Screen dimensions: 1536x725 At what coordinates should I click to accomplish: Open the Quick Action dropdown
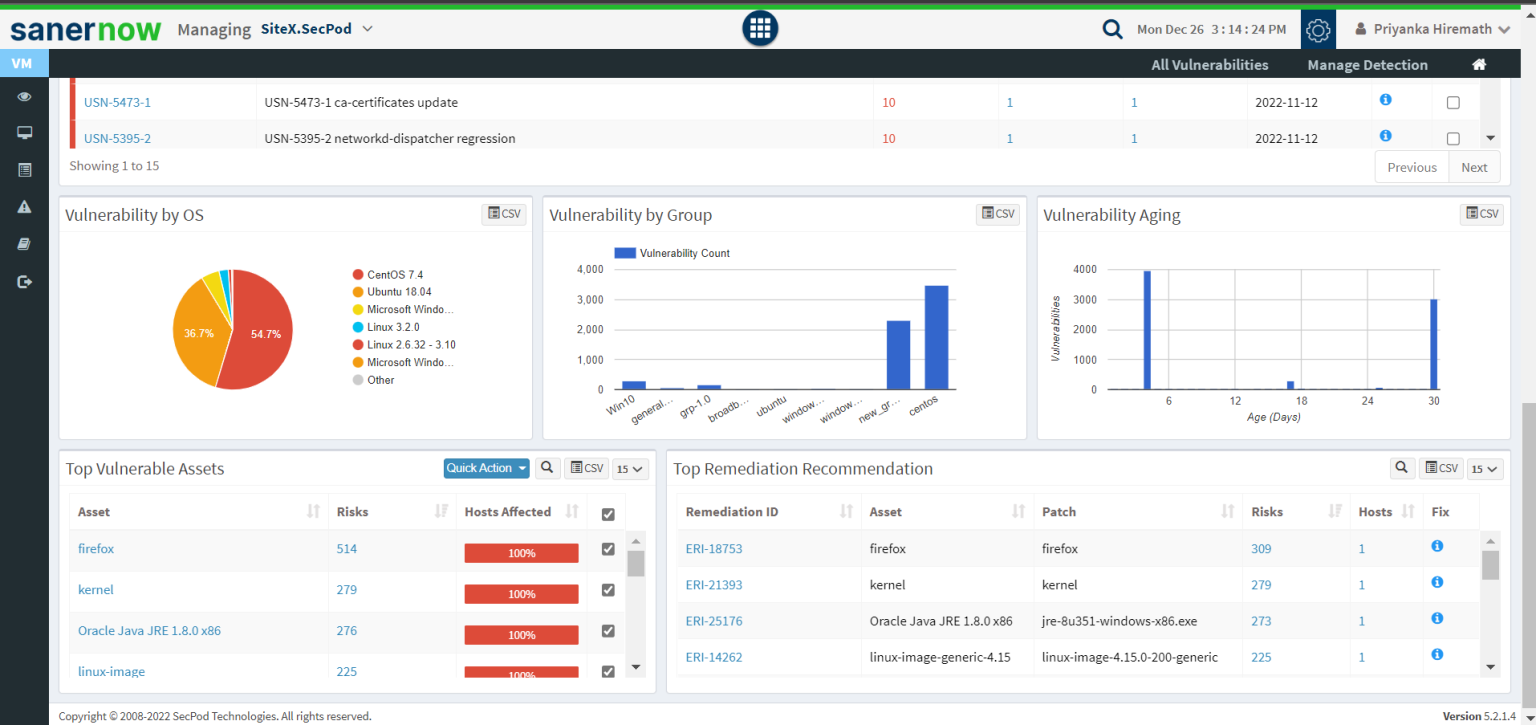pos(486,467)
